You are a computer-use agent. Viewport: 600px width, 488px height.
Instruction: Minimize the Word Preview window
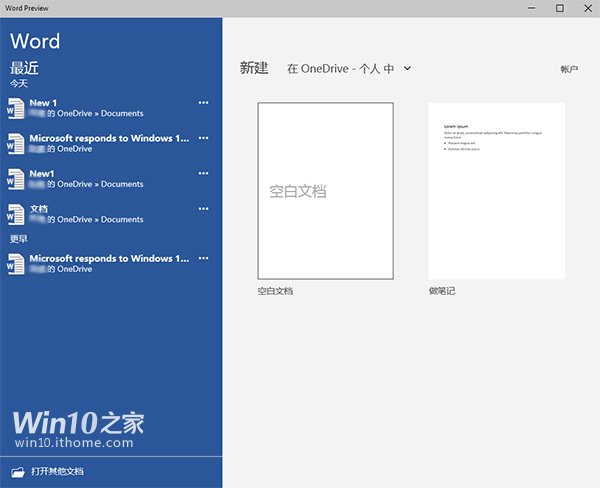532,8
